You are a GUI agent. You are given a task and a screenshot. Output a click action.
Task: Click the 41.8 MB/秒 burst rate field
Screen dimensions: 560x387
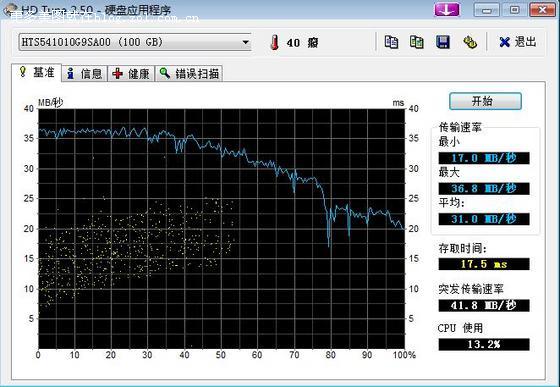click(484, 306)
